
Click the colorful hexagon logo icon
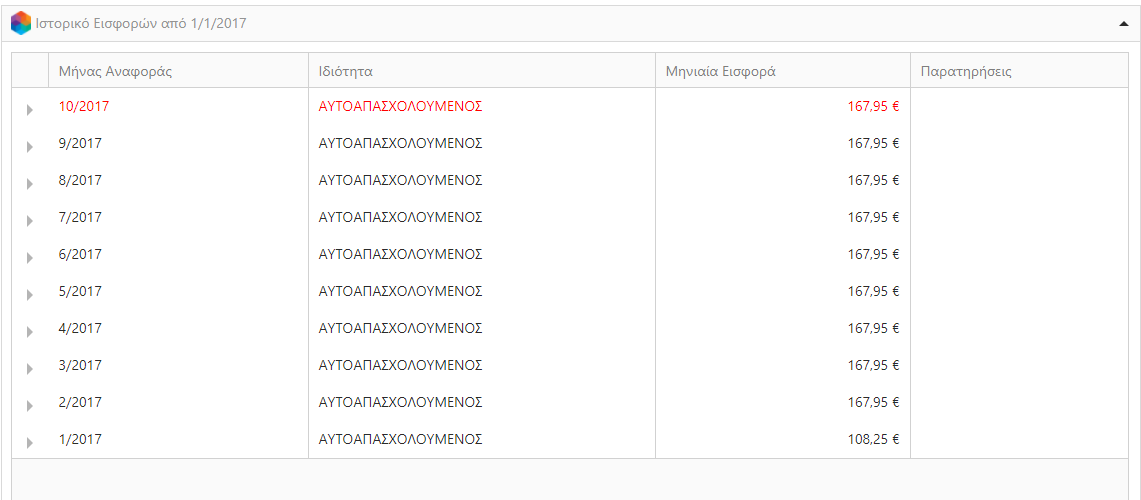click(x=21, y=23)
